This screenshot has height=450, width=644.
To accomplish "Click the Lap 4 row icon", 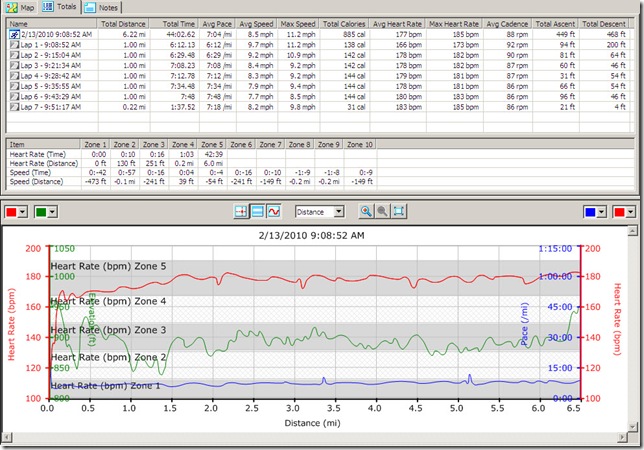I will (14, 76).
